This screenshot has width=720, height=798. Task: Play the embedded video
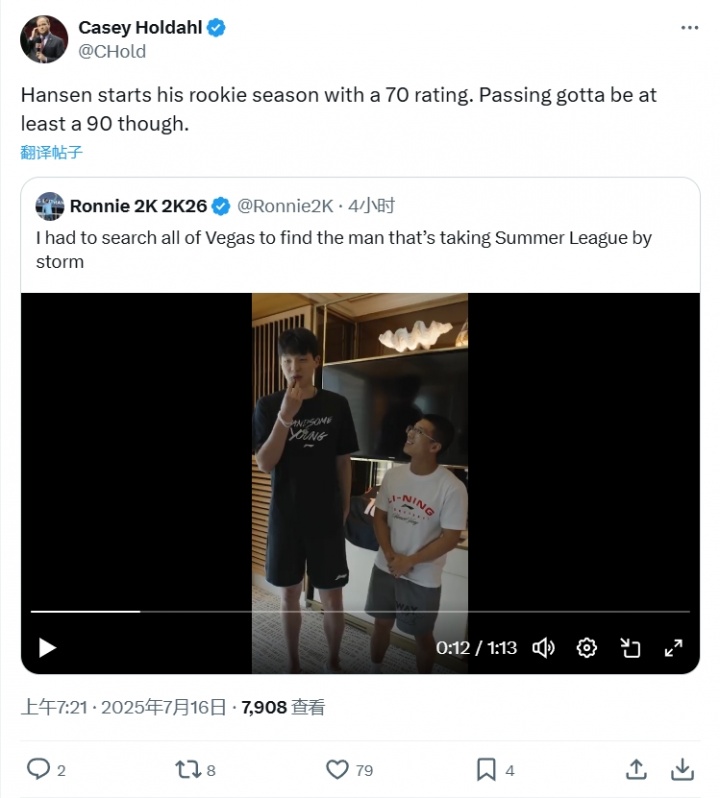pyautogui.click(x=47, y=647)
